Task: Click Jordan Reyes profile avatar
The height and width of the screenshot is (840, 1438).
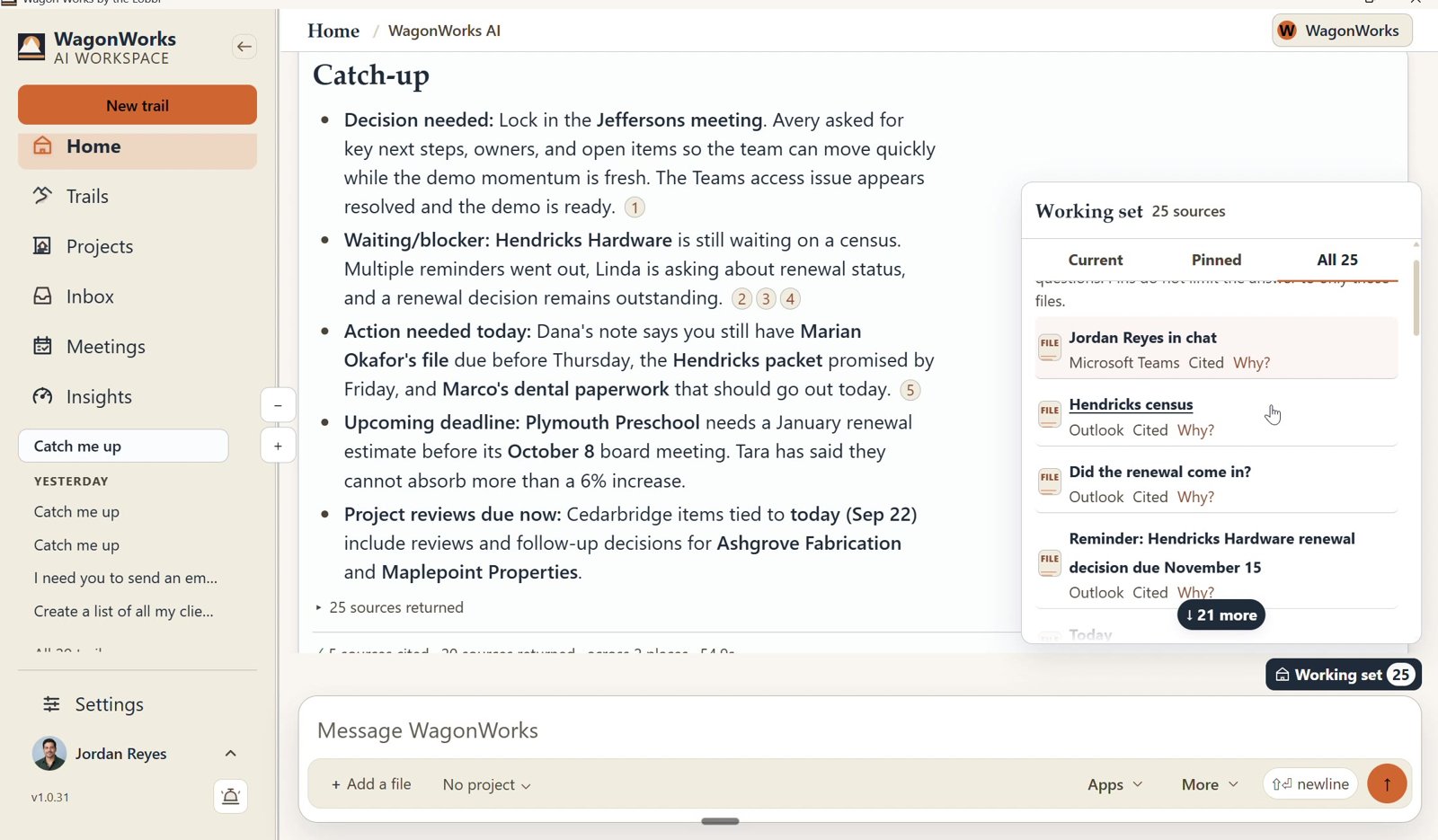Action: (x=49, y=754)
